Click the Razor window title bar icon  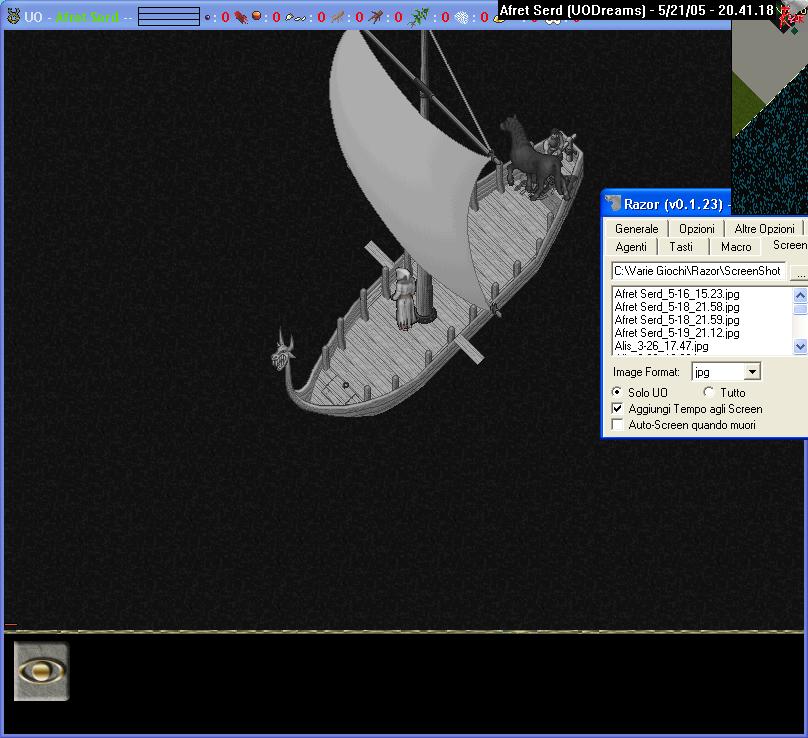tap(613, 203)
